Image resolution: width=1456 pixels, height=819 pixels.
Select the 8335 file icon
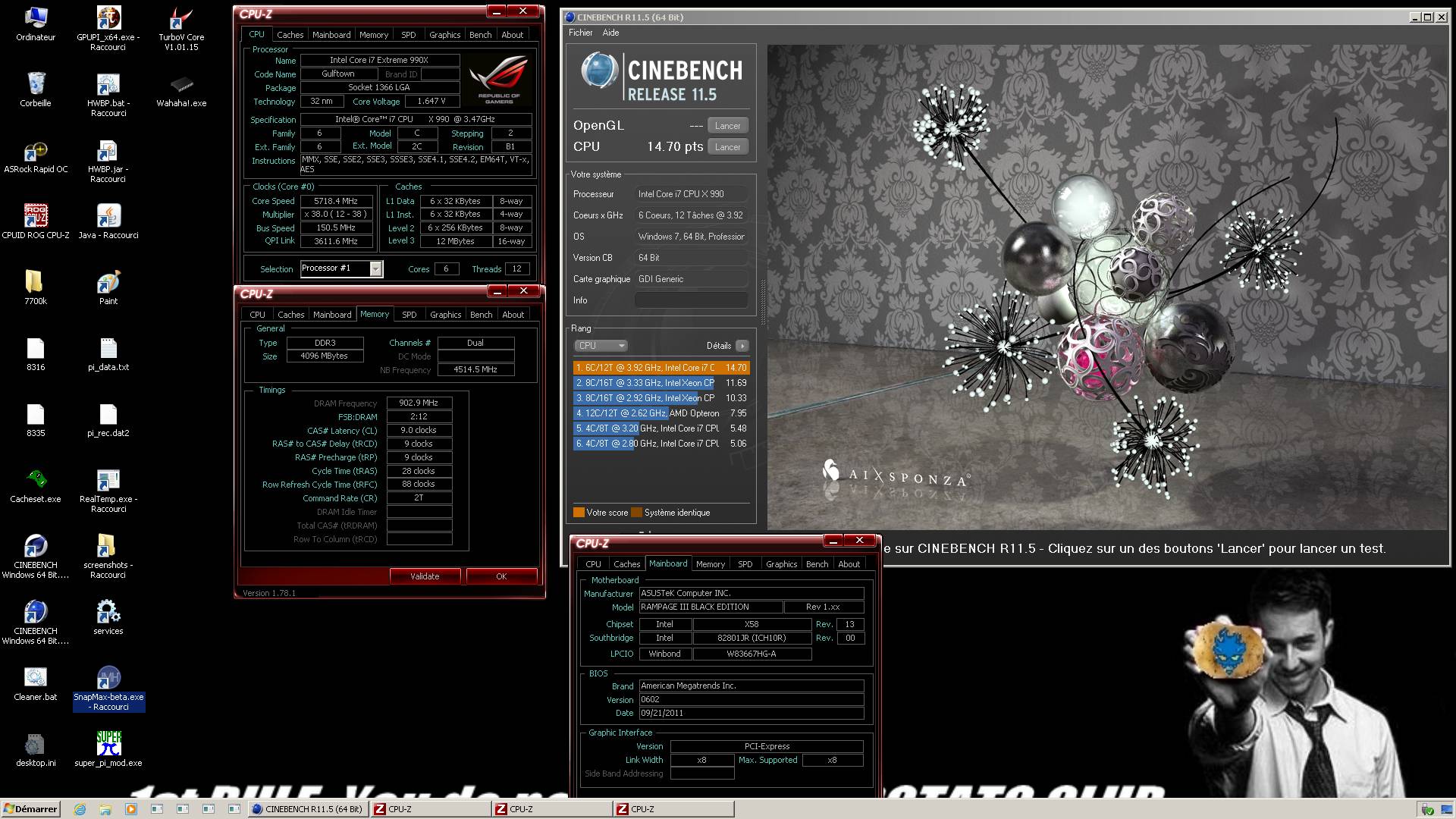[36, 419]
